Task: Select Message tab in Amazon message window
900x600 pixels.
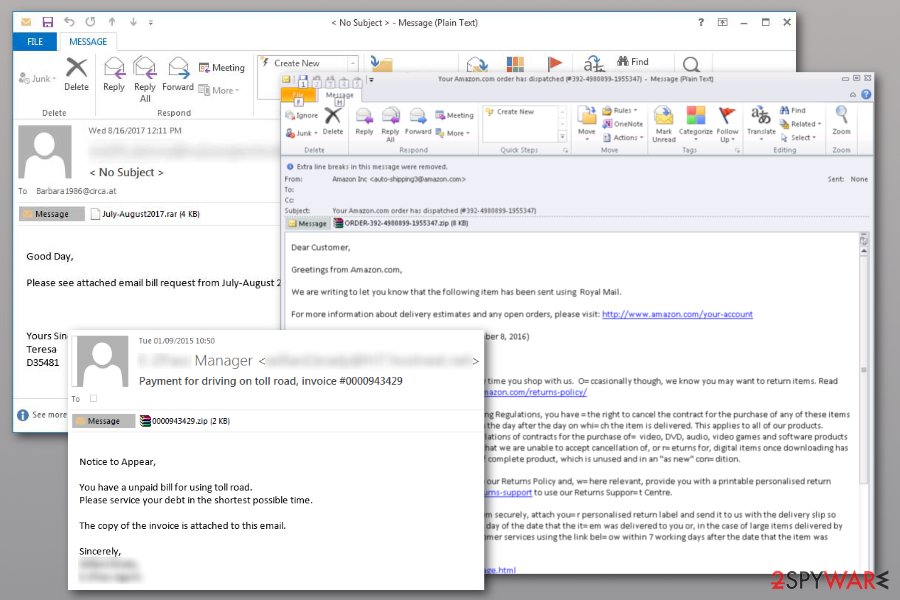Action: (340, 95)
